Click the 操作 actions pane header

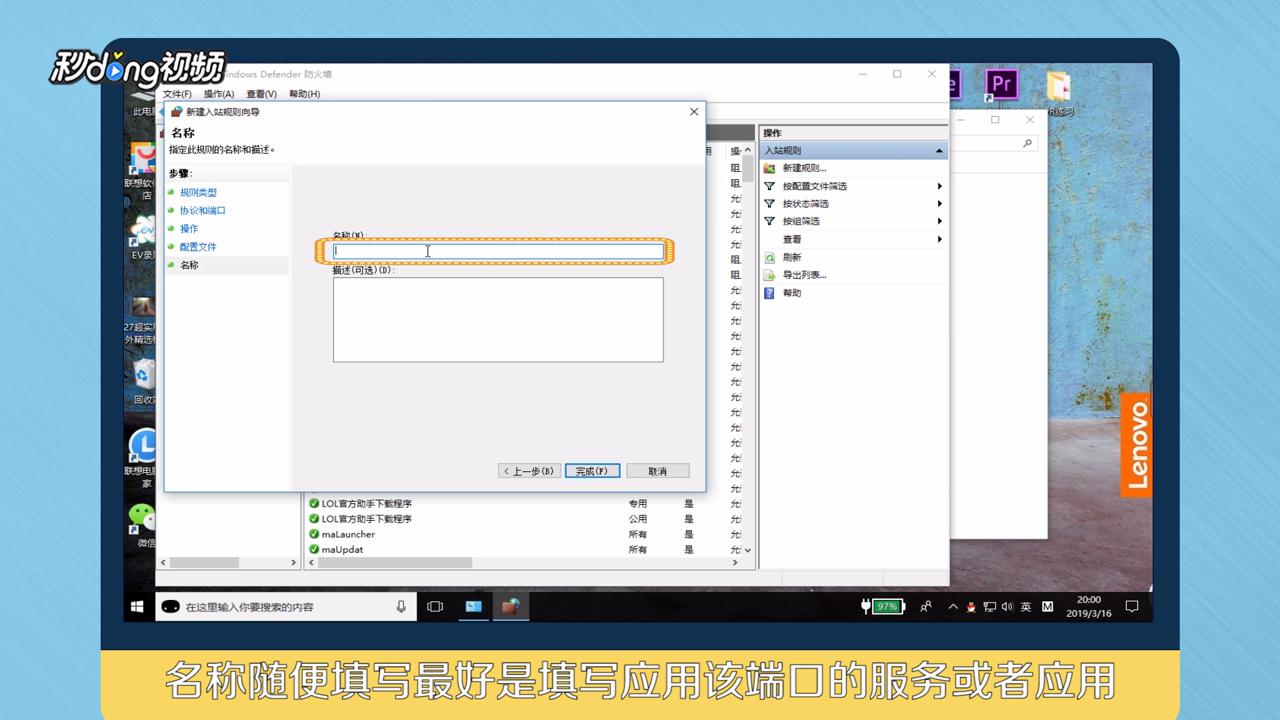click(853, 133)
